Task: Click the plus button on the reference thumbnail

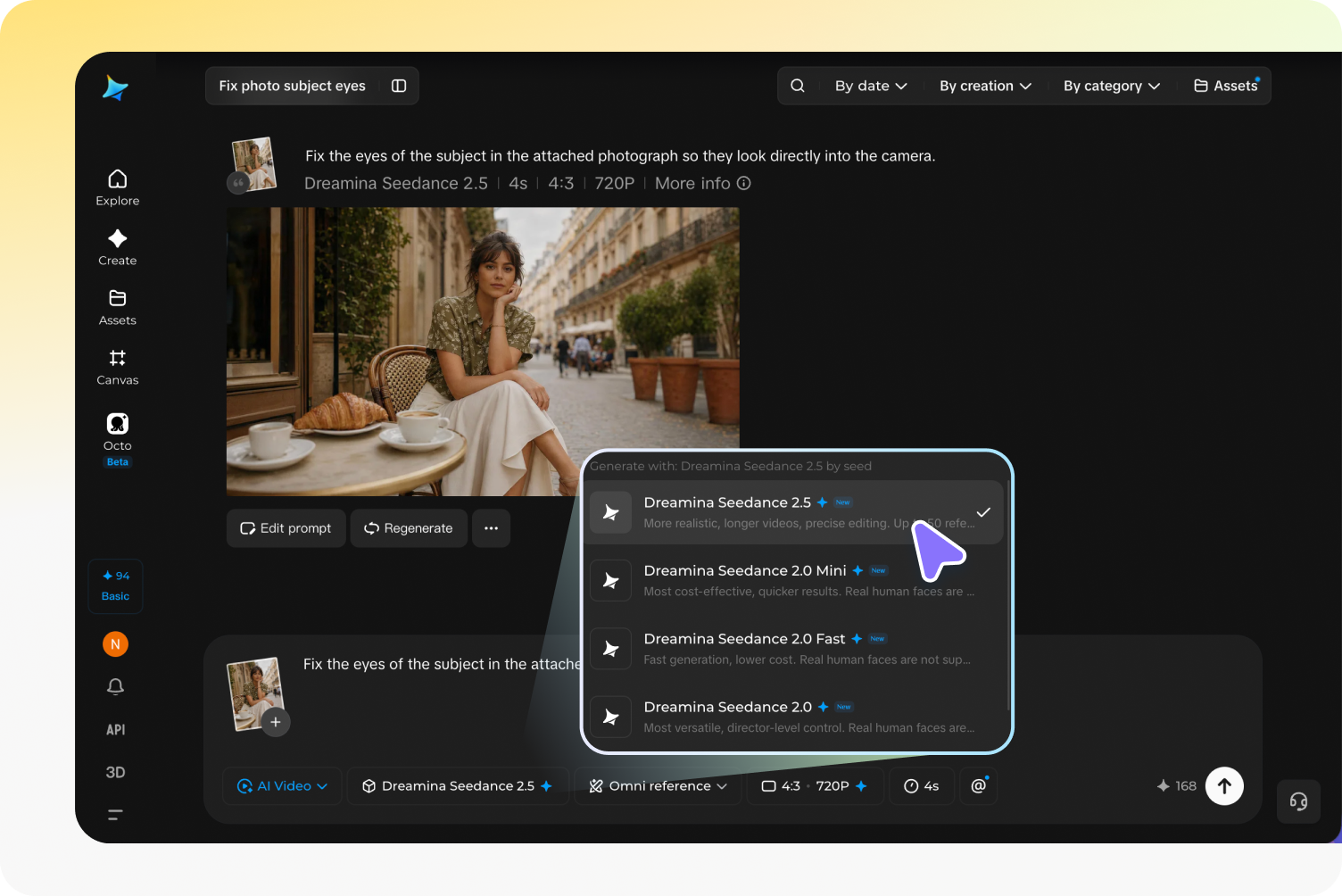Action: [x=276, y=722]
